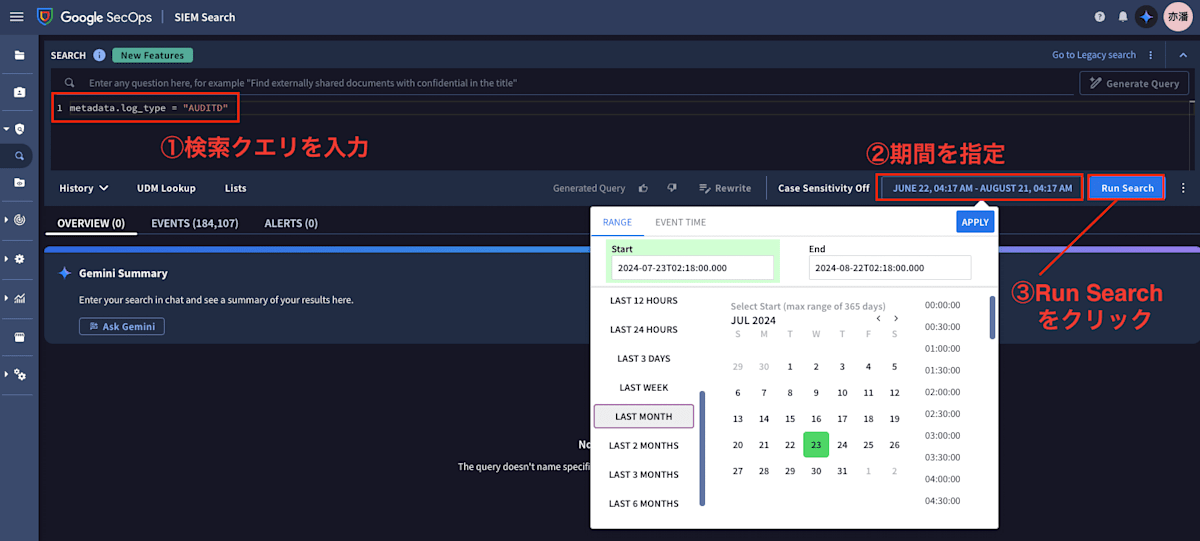Open the help question mark icon
The height and width of the screenshot is (541, 1200).
(x=1100, y=17)
